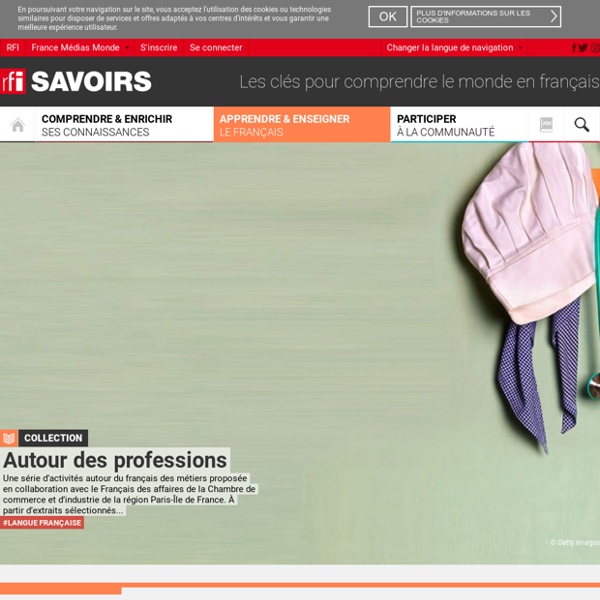Open the search magnifier icon

[582, 125]
